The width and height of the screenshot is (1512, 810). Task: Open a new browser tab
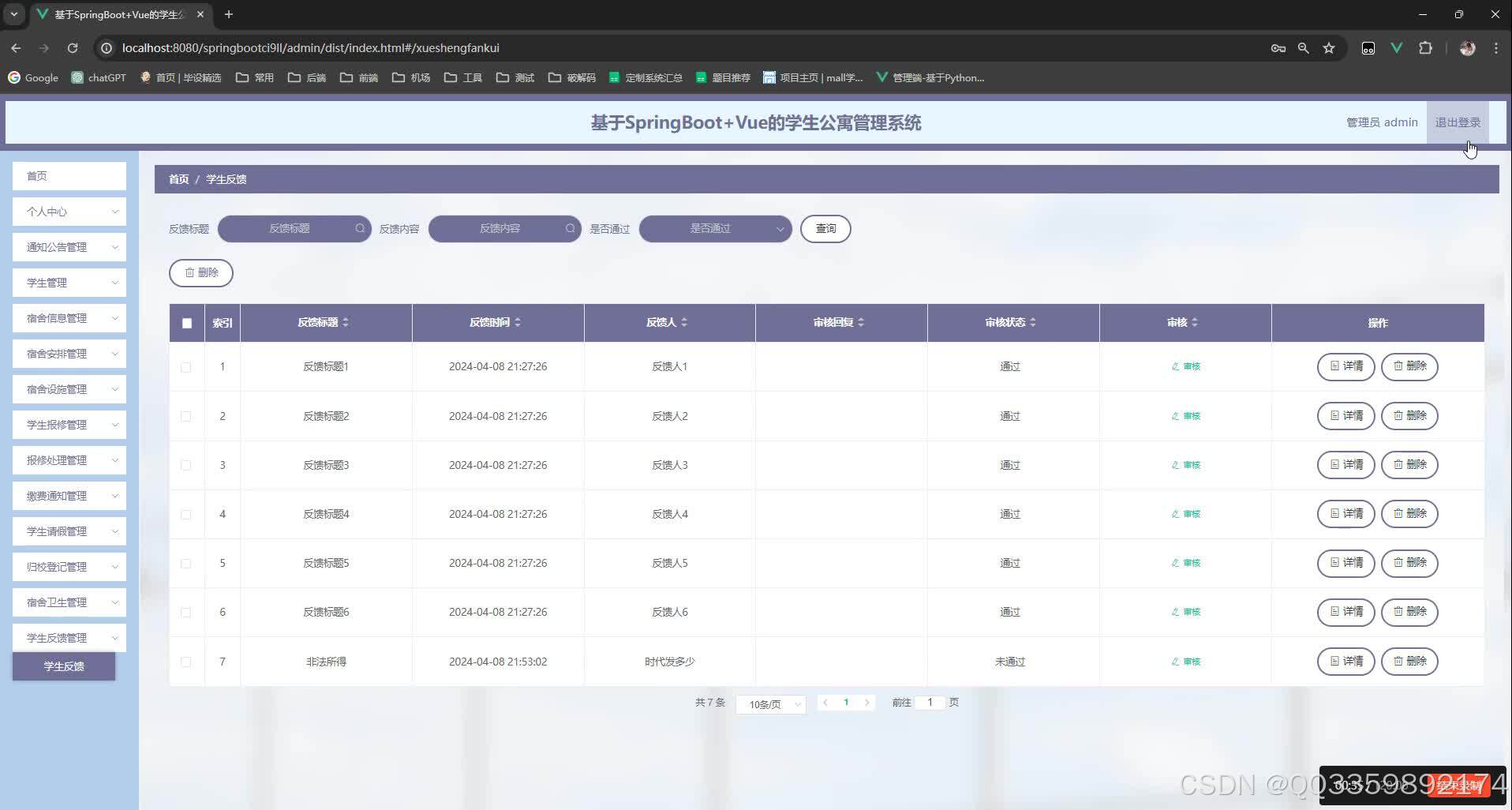229,14
